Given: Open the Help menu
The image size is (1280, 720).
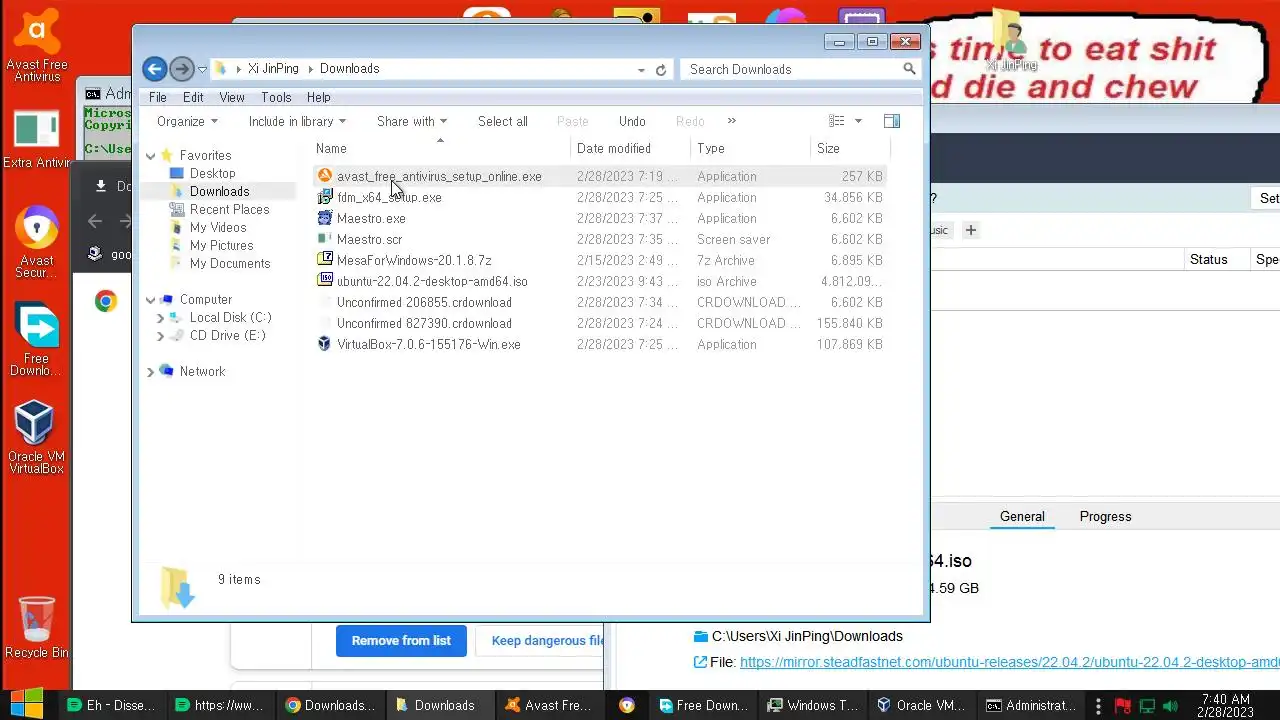Looking at the screenshot, I should pyautogui.click(x=319, y=97).
